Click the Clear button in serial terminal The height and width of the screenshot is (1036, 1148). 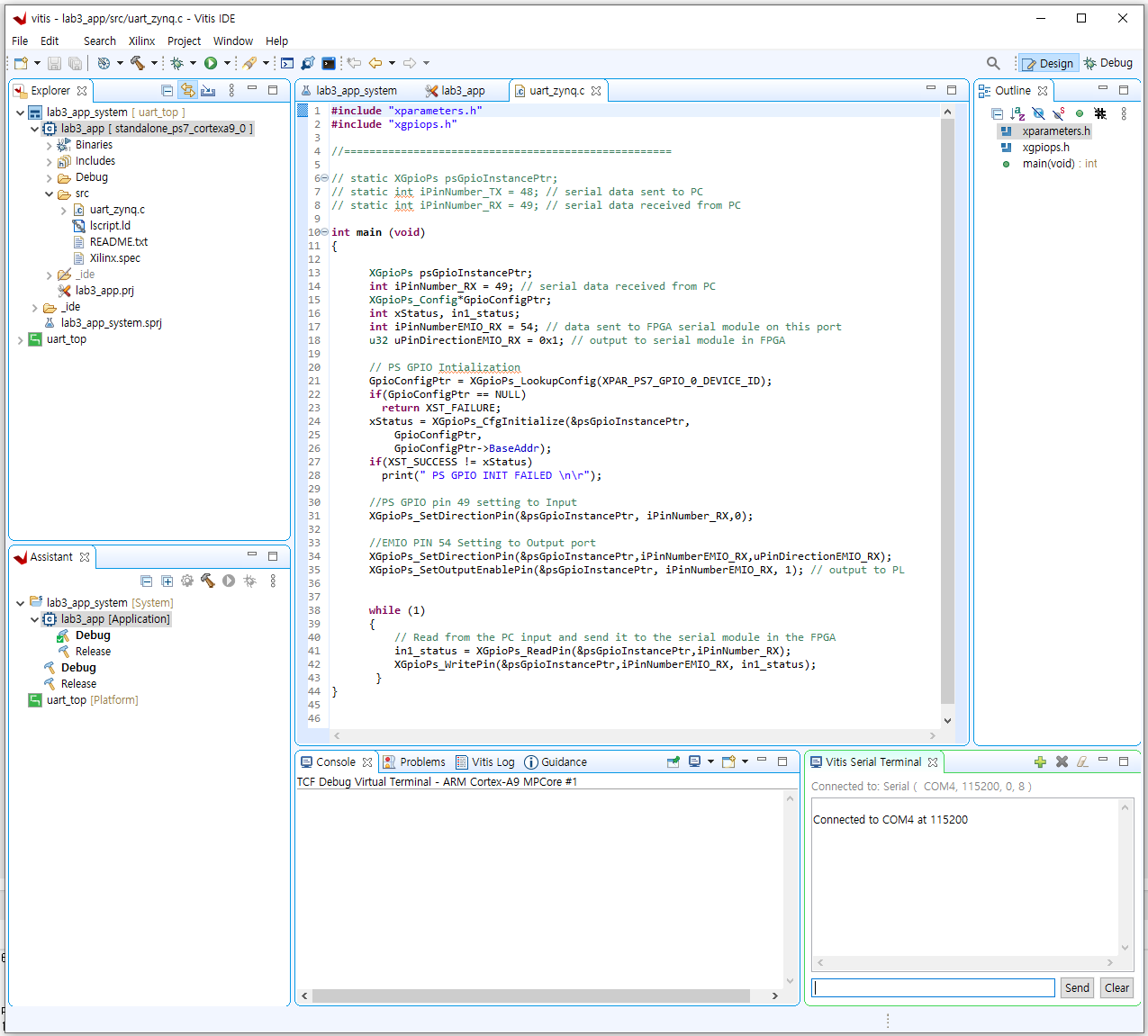(x=1116, y=987)
